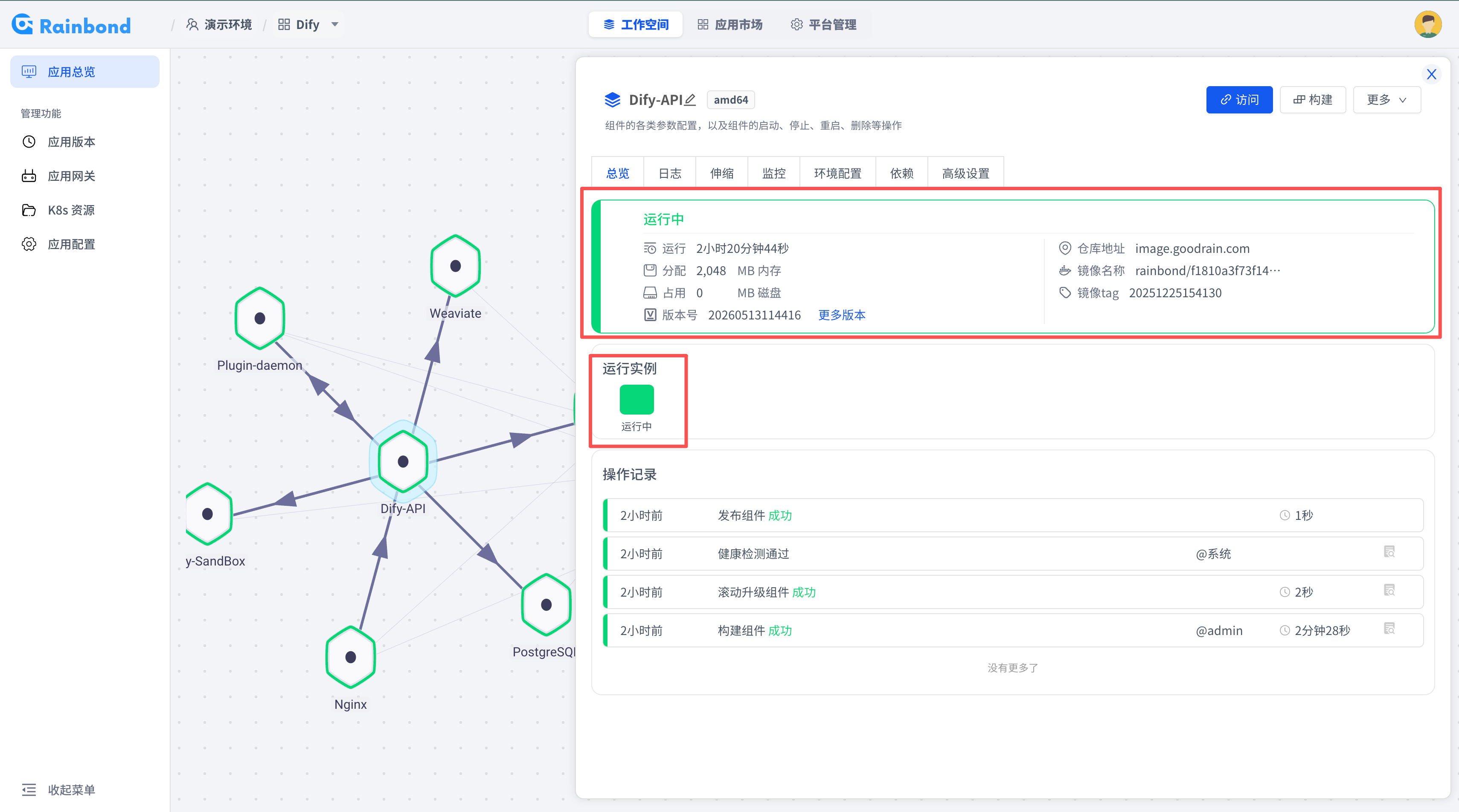Click the 滚动升级组件 成功 record row

coord(1013,592)
